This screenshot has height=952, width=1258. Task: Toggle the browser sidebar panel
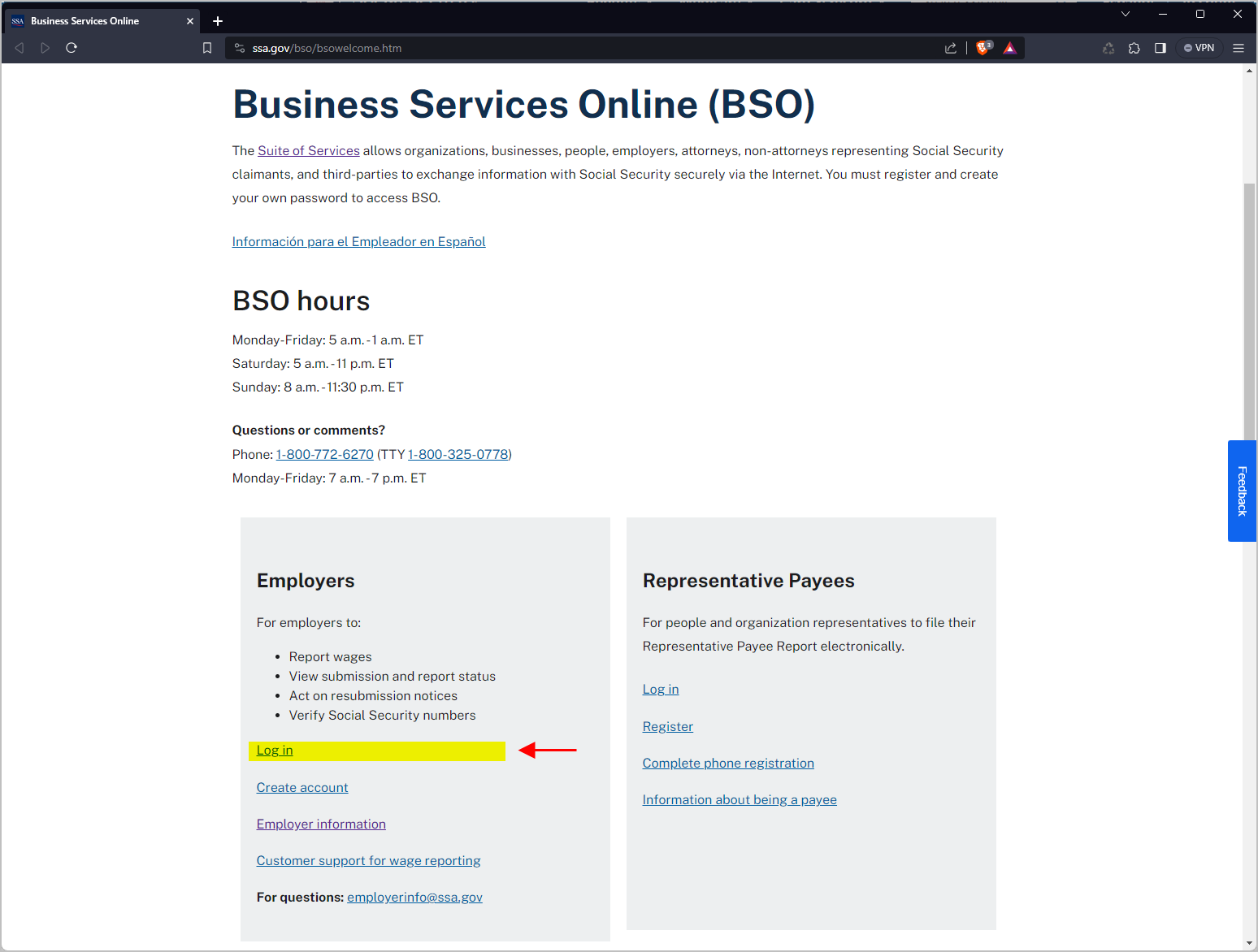pyautogui.click(x=1160, y=48)
